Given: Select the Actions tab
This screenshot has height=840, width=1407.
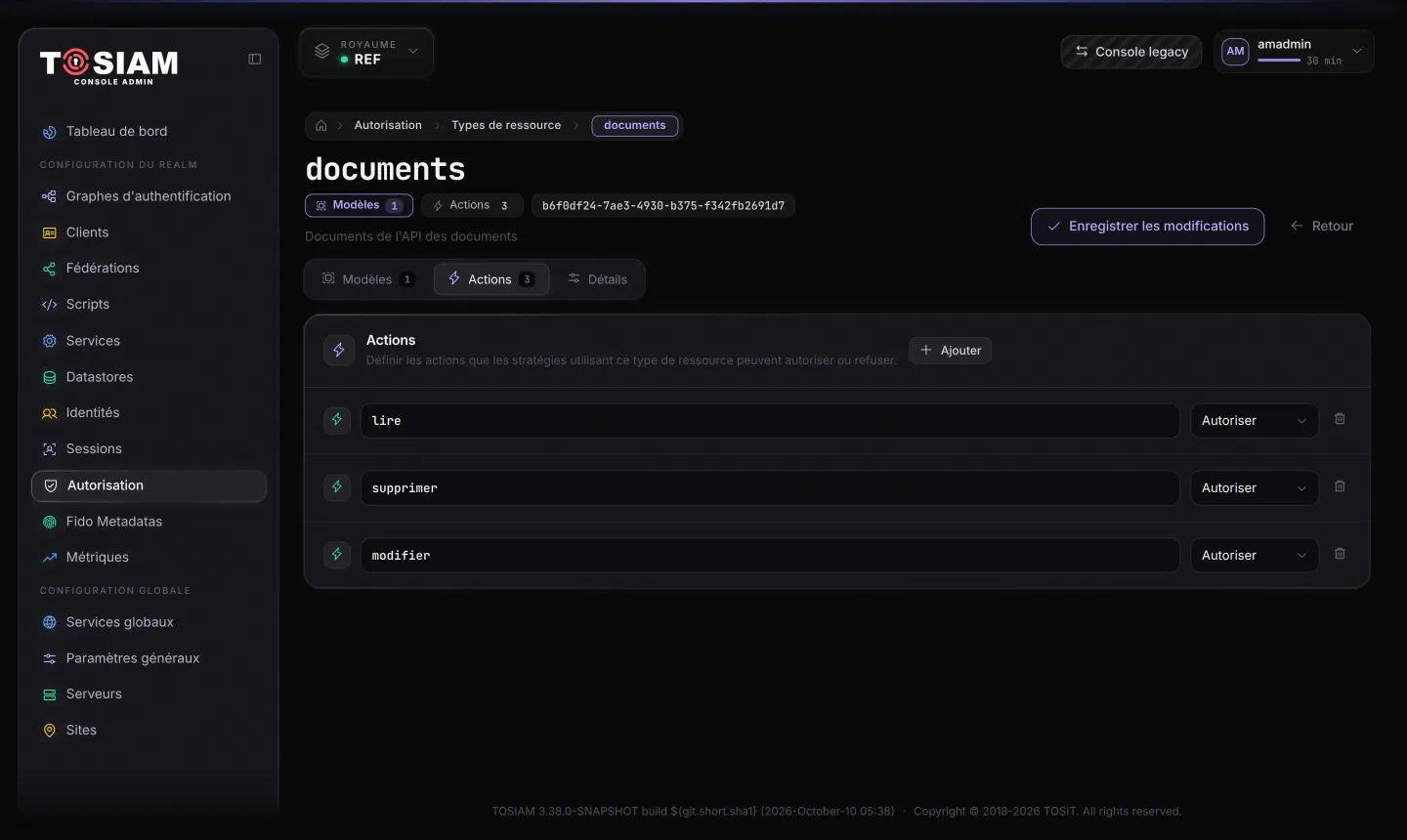Looking at the screenshot, I should pos(490,279).
